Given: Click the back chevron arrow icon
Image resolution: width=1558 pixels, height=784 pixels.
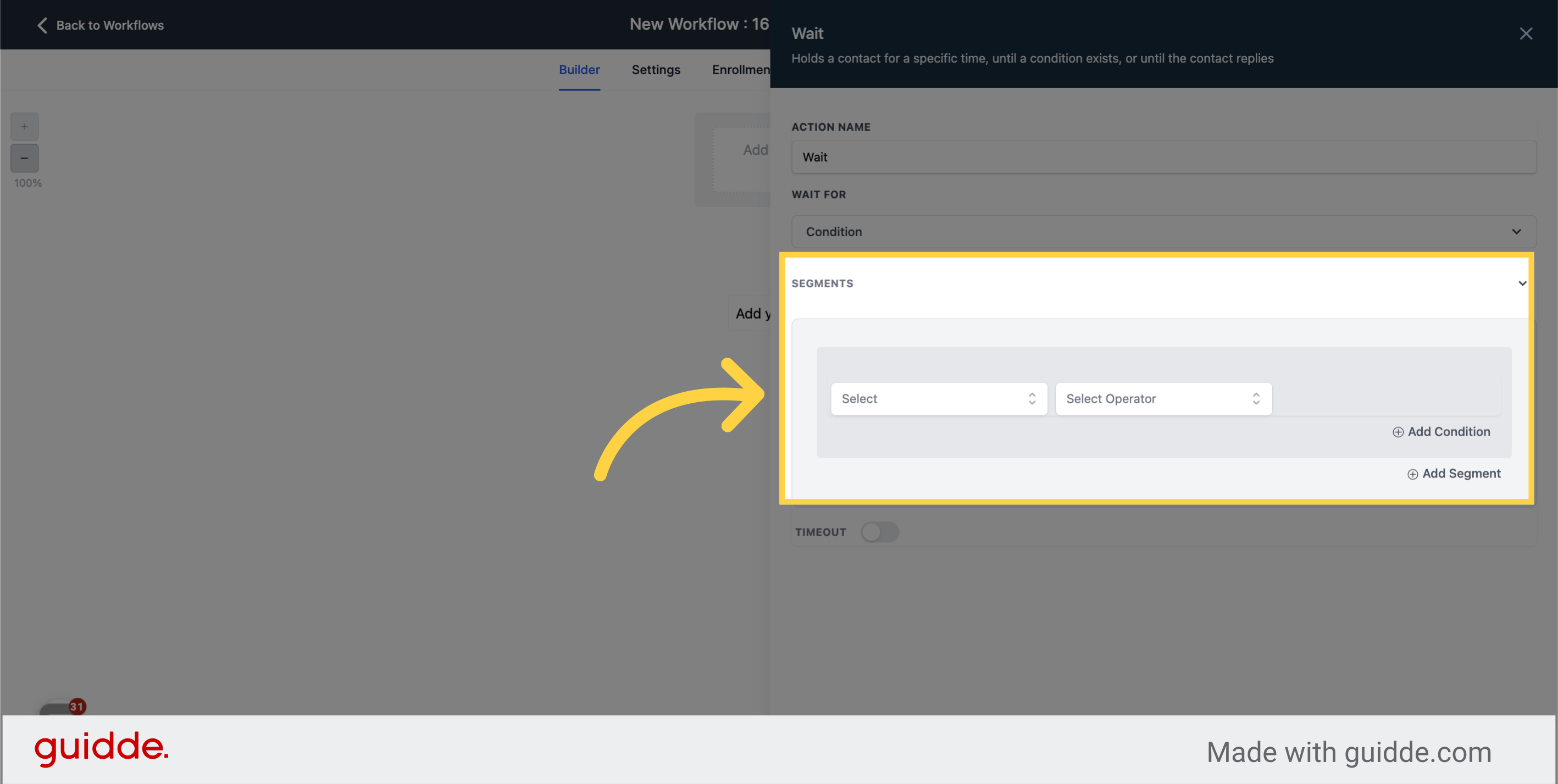Looking at the screenshot, I should coord(41,25).
